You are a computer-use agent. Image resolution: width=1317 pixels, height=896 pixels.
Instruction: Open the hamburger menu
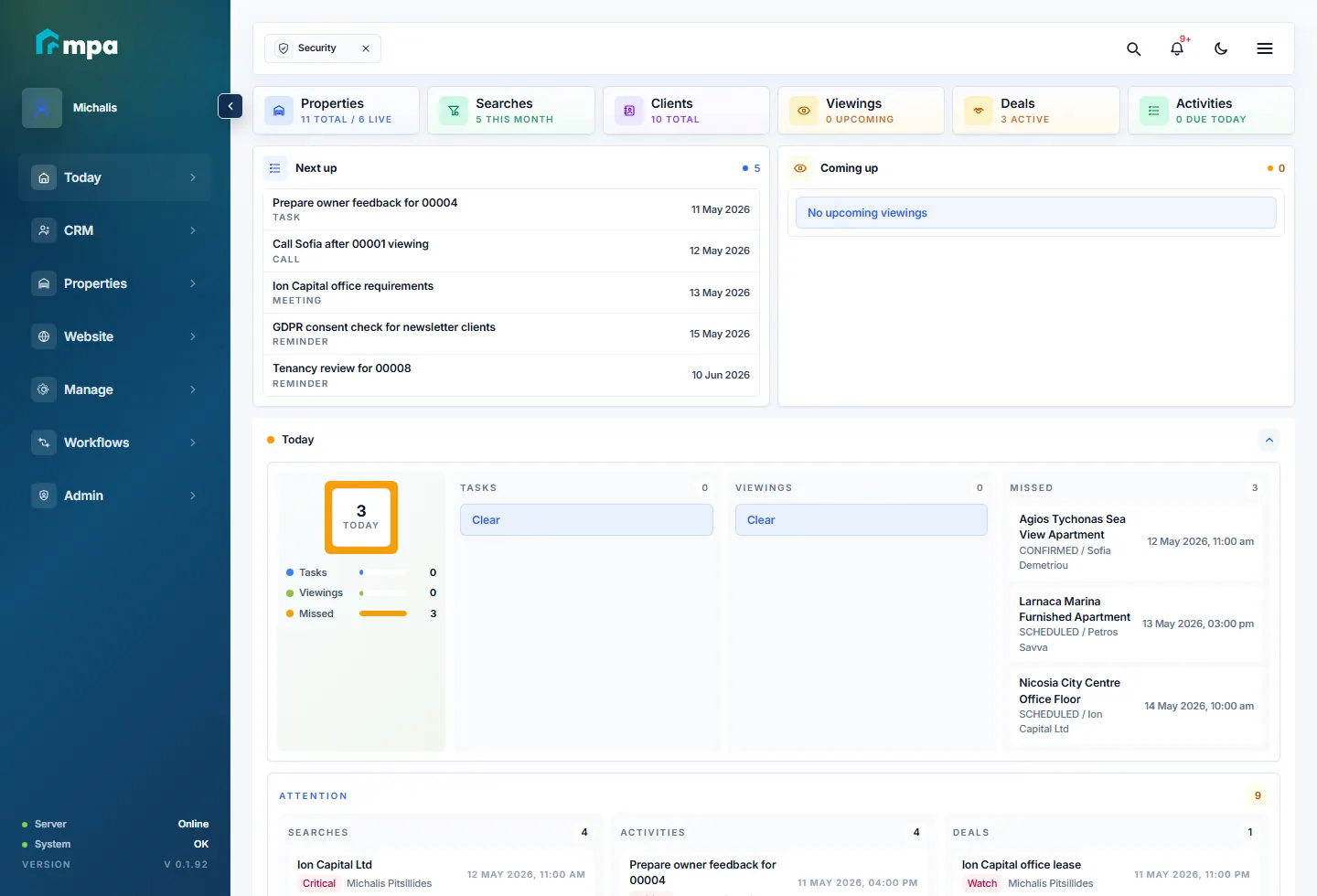coord(1265,48)
